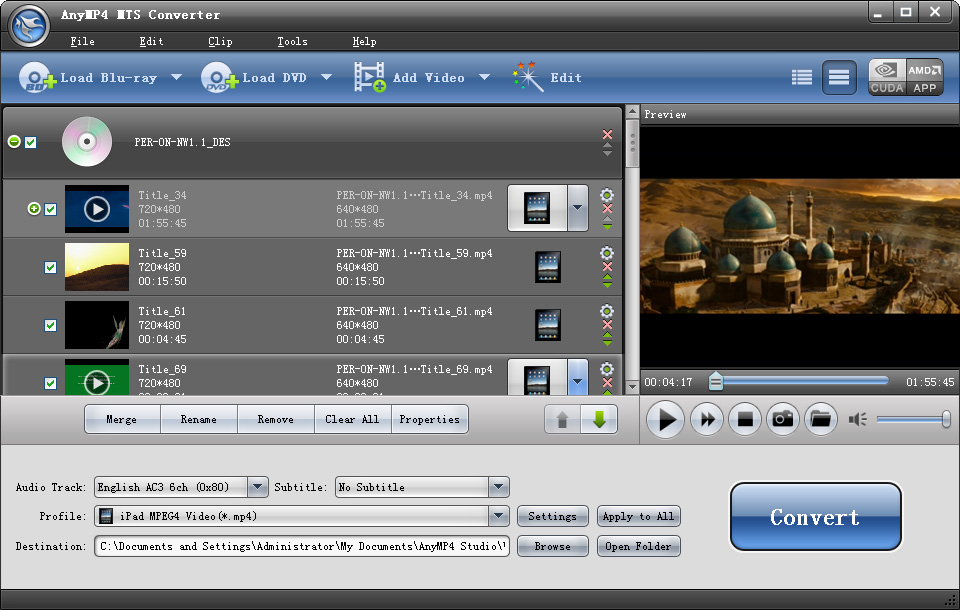
Task: Expand the Title_34 entry
Action: pyautogui.click(x=34, y=209)
